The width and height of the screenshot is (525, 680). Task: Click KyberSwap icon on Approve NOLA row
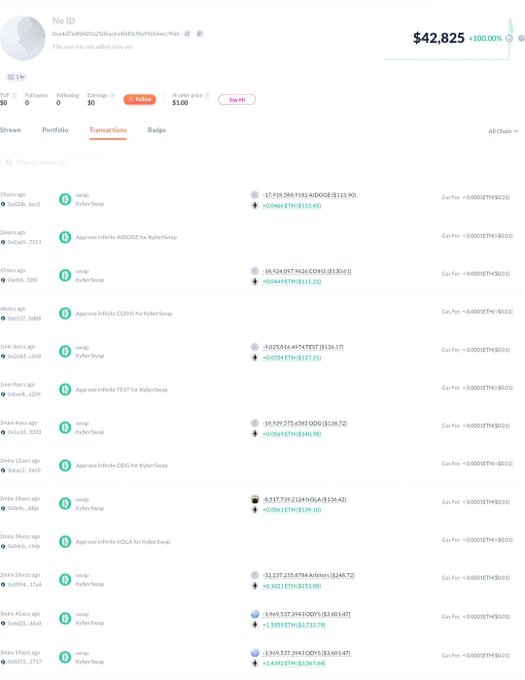pos(65,542)
